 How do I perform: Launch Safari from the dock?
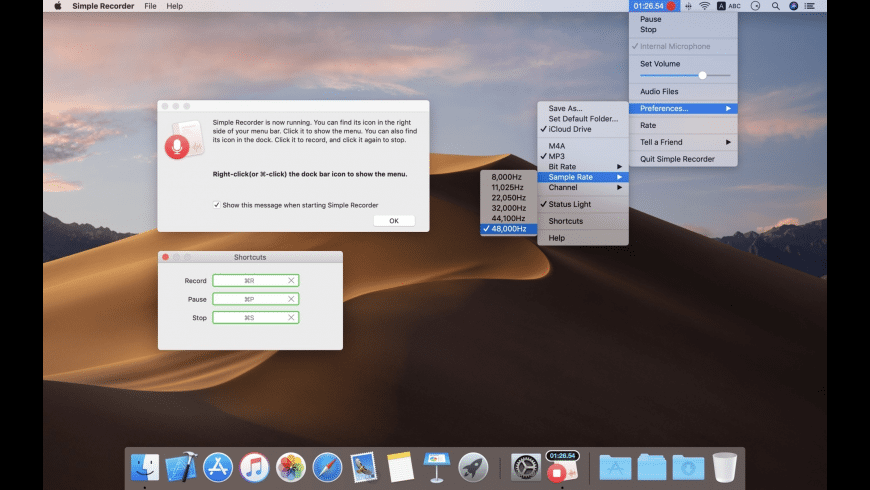click(327, 467)
